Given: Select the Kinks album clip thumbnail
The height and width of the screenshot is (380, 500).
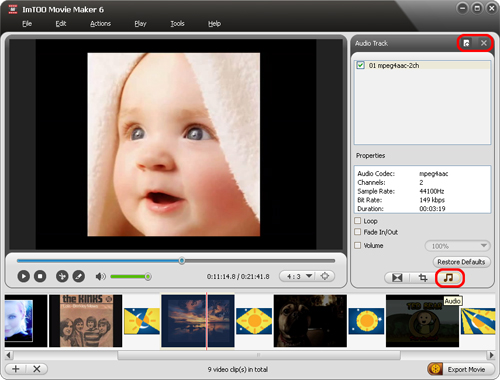Looking at the screenshot, I should point(86,321).
